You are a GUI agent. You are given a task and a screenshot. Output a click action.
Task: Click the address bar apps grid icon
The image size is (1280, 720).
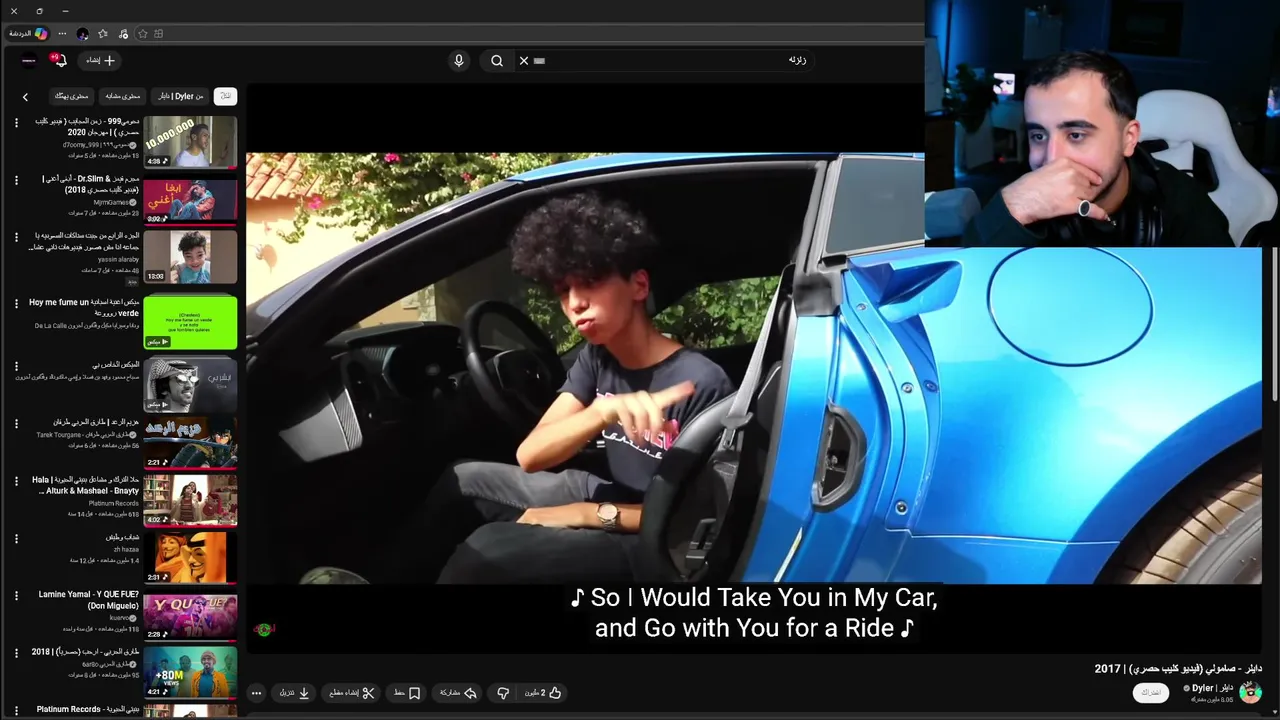(x=159, y=33)
